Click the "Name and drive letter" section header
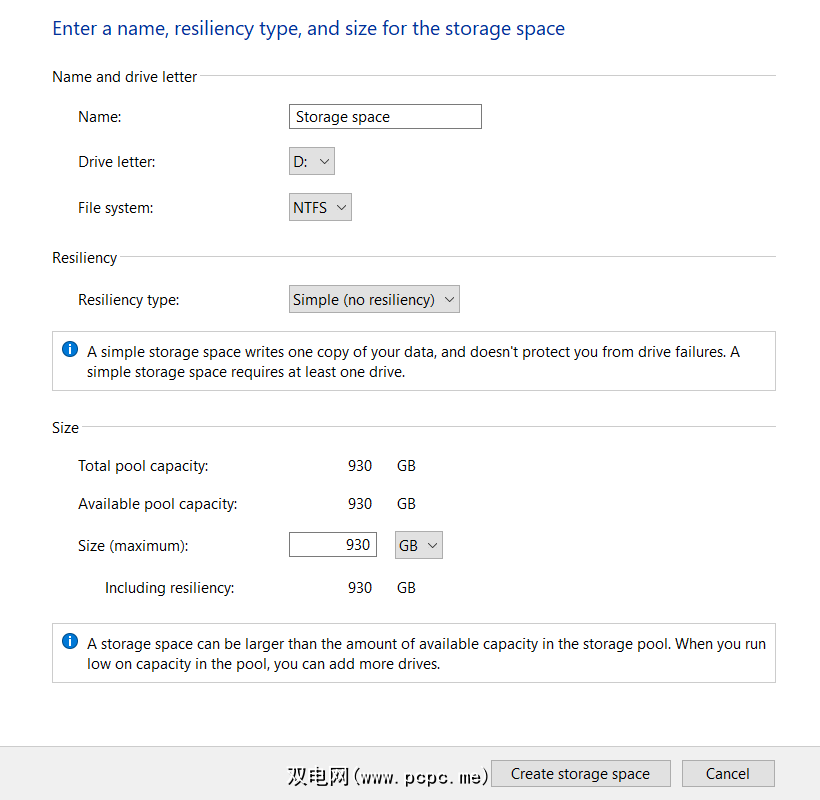Viewport: 820px width, 800px height. [125, 77]
